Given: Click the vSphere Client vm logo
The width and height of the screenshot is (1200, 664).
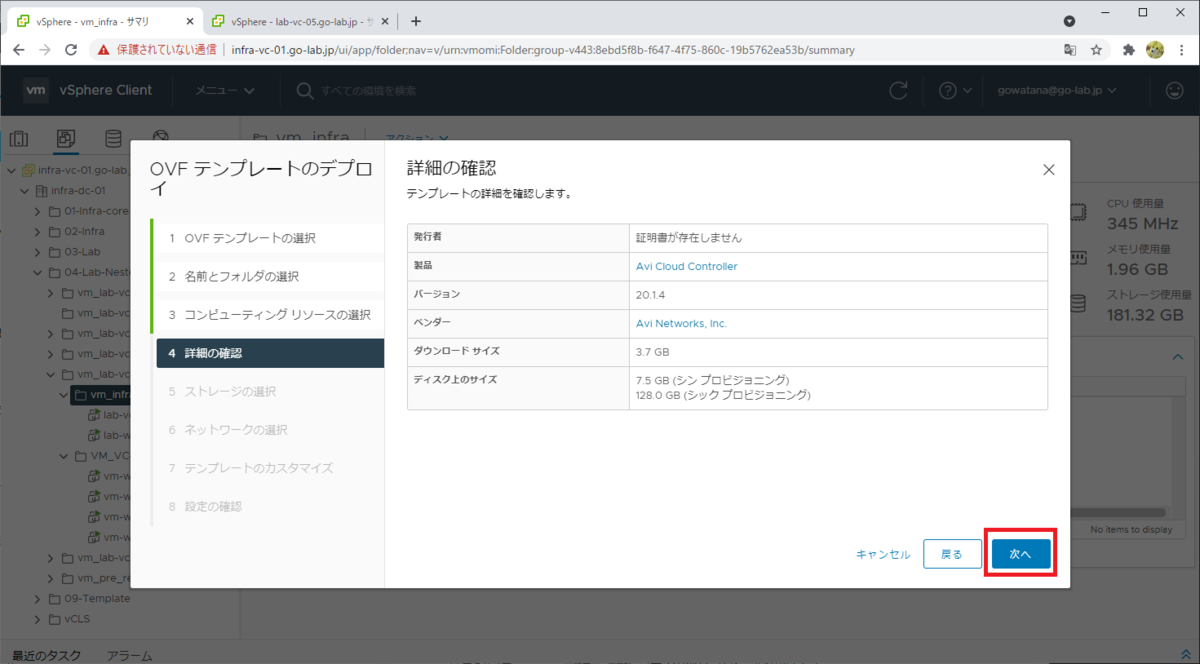Looking at the screenshot, I should 36,90.
